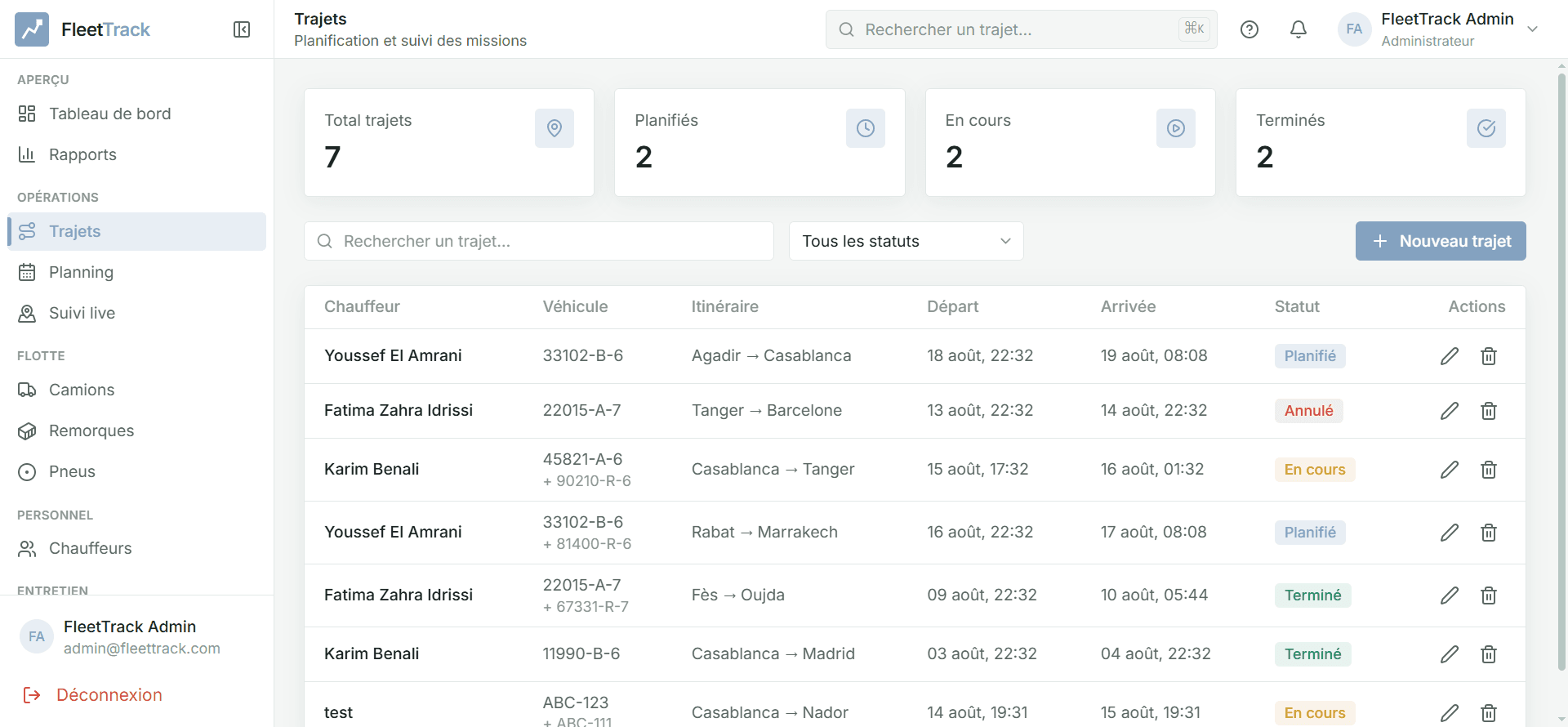The image size is (1568, 727).
Task: Click the Planifié badge on Agadir row
Action: click(1310, 356)
